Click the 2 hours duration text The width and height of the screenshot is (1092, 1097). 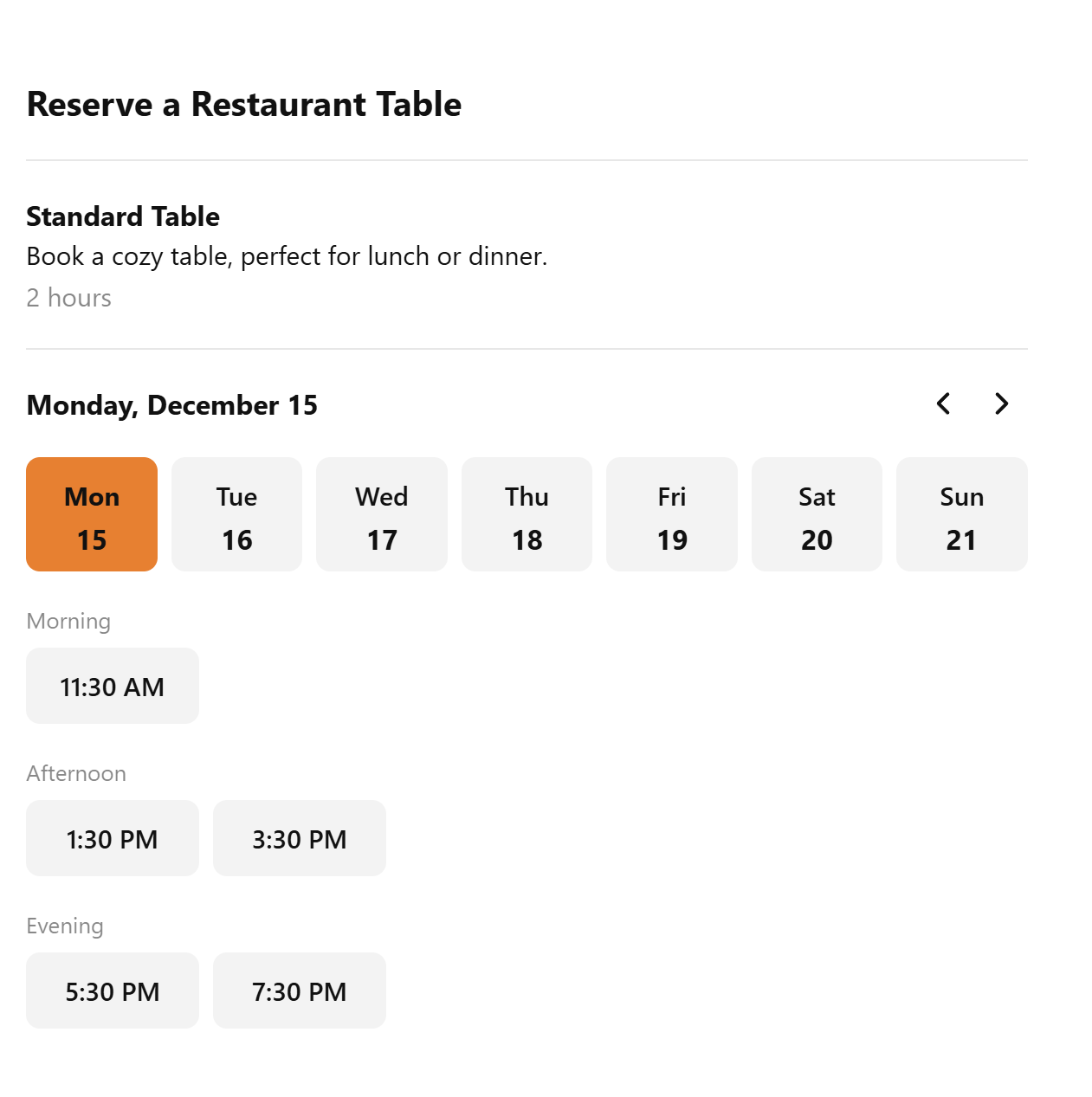[x=69, y=298]
